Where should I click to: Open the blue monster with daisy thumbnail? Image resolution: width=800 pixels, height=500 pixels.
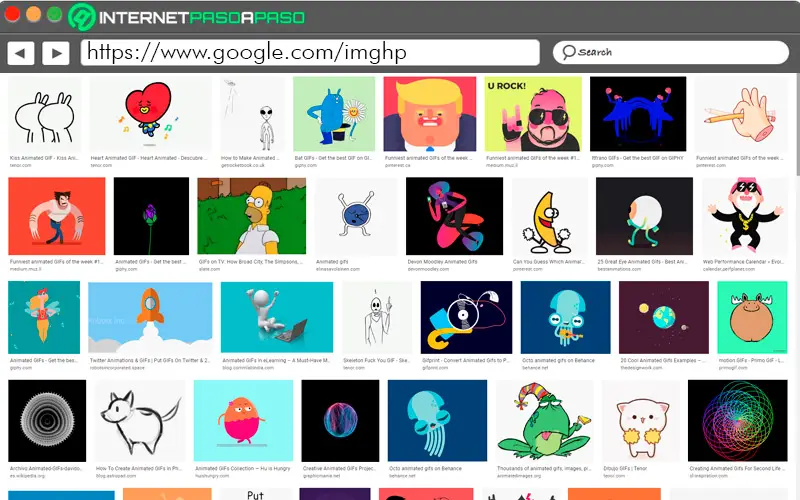334,114
